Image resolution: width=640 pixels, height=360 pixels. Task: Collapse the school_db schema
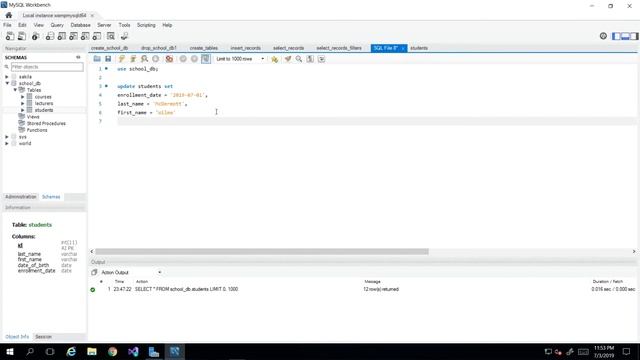pos(7,83)
